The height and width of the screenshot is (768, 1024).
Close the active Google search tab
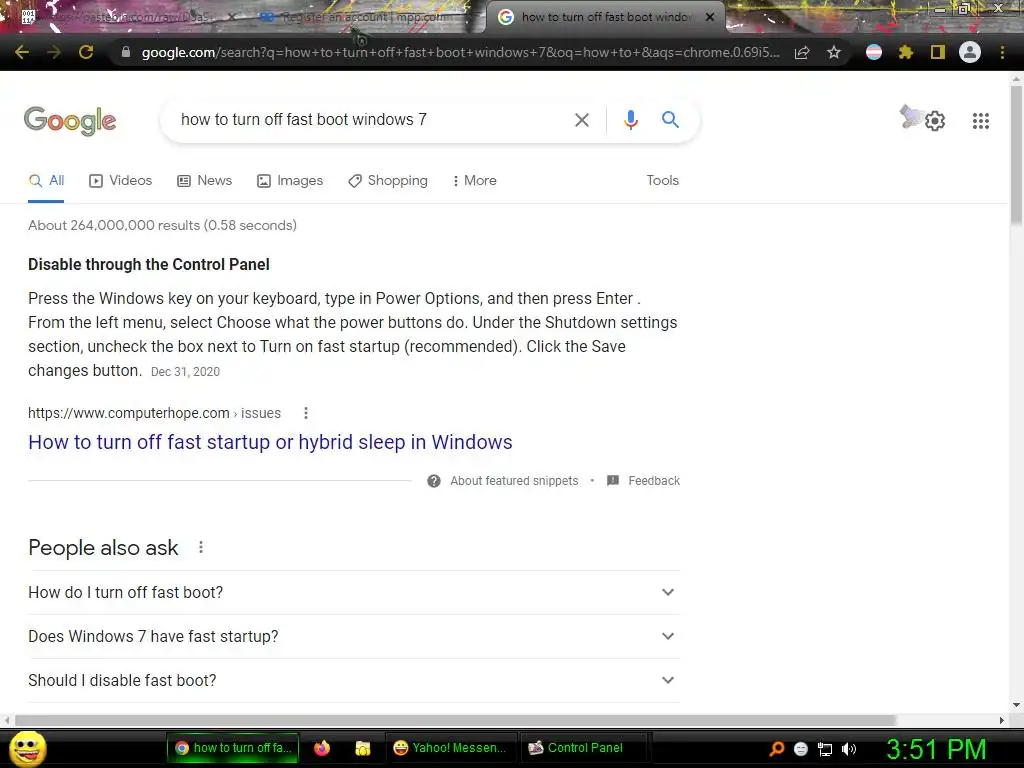tap(710, 17)
